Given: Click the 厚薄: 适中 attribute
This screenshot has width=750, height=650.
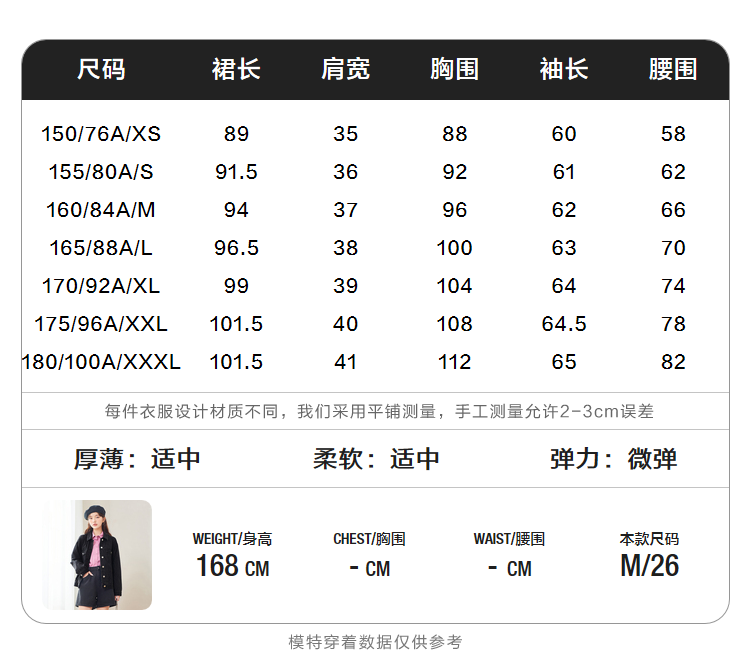Looking at the screenshot, I should tap(137, 459).
